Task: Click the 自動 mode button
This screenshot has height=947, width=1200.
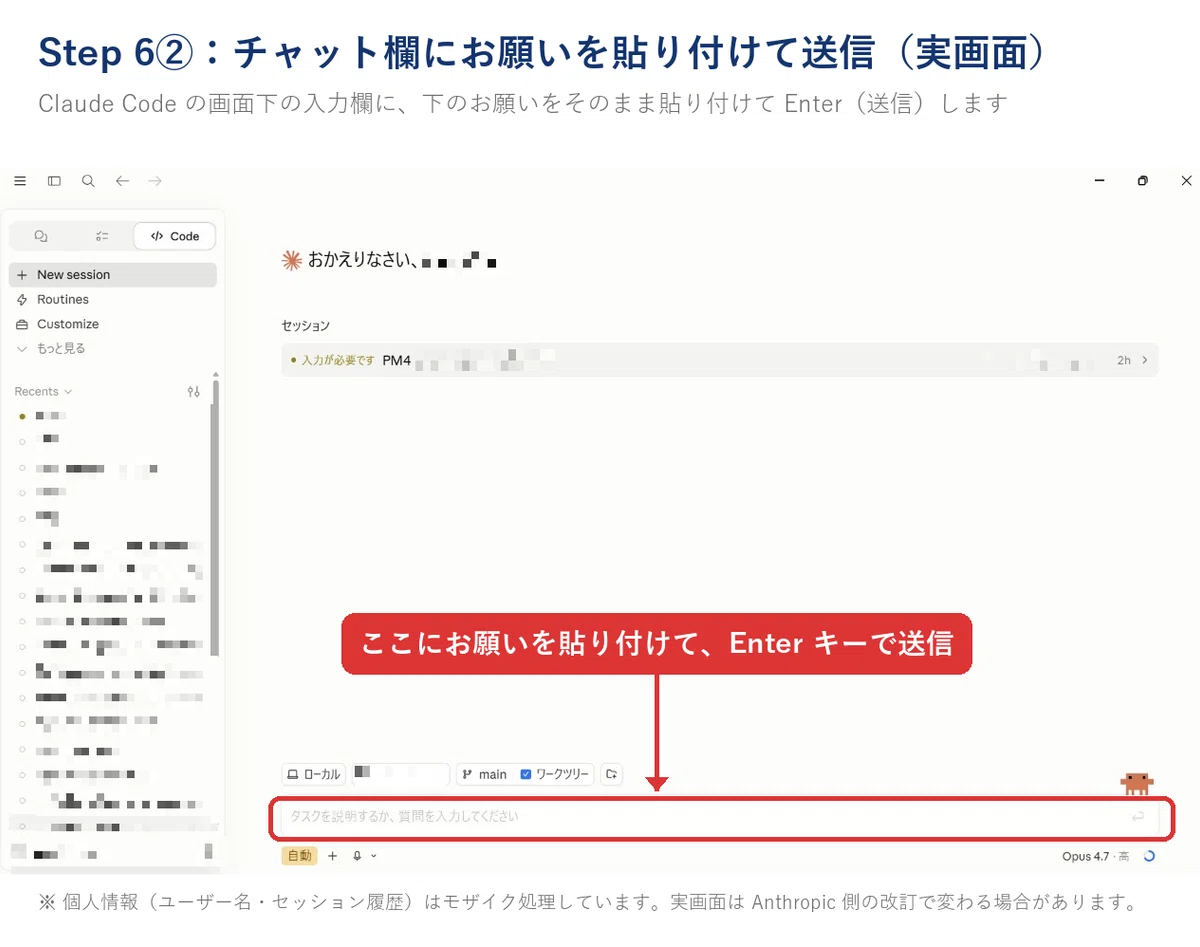Action: pyautogui.click(x=299, y=856)
